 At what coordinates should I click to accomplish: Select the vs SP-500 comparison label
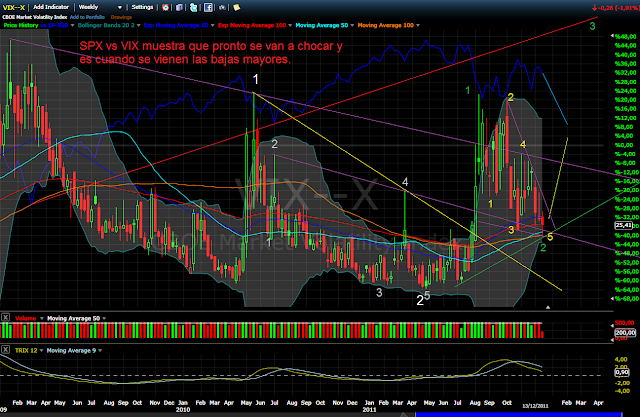[x=54, y=25]
